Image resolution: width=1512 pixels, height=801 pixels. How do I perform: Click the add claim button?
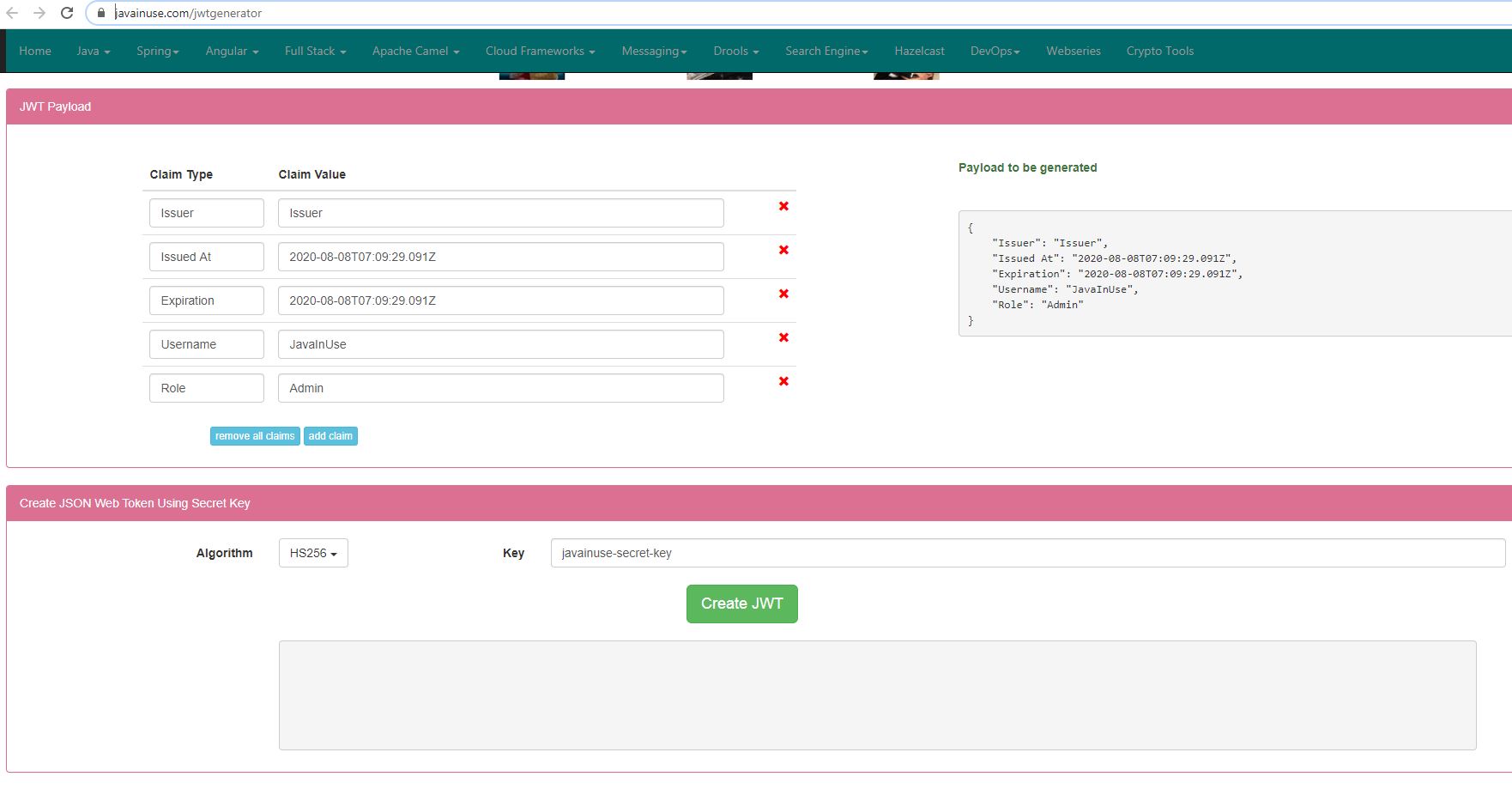tap(330, 436)
